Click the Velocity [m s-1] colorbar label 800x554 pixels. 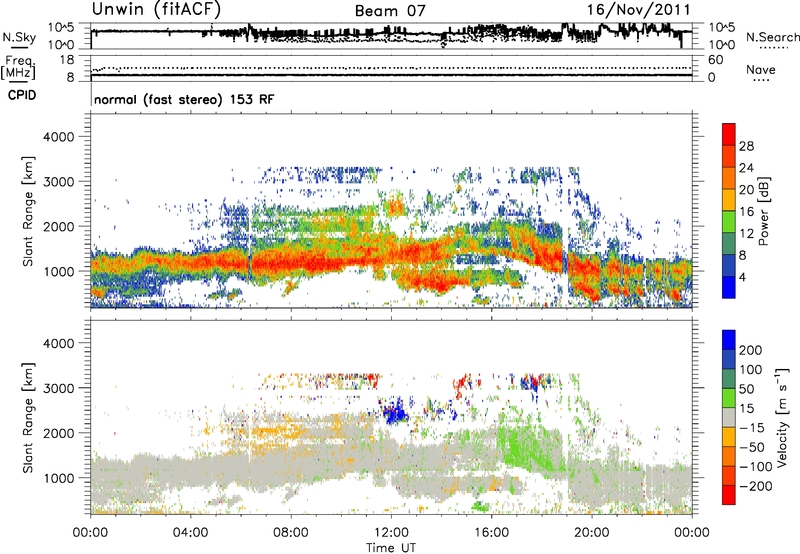point(782,417)
